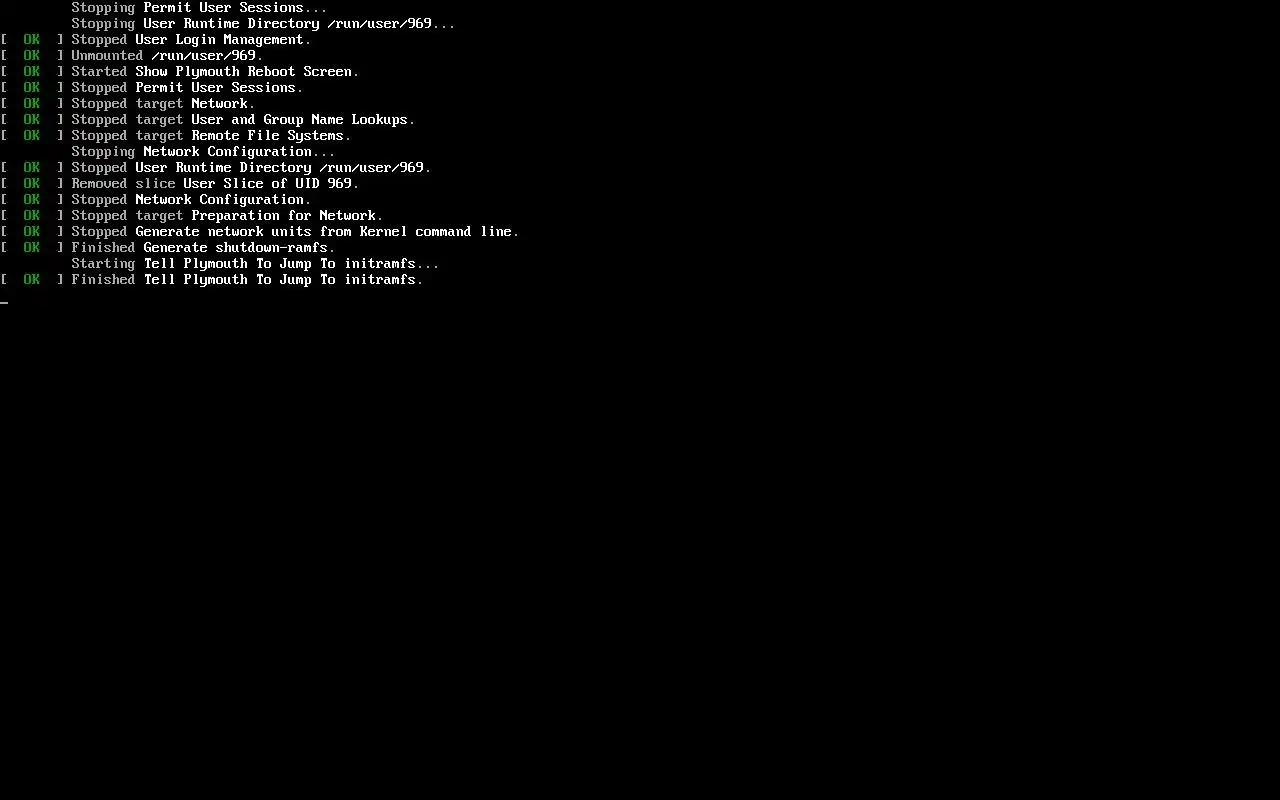Click 'Finished Generate shutdown-ramfs.' line

point(203,248)
